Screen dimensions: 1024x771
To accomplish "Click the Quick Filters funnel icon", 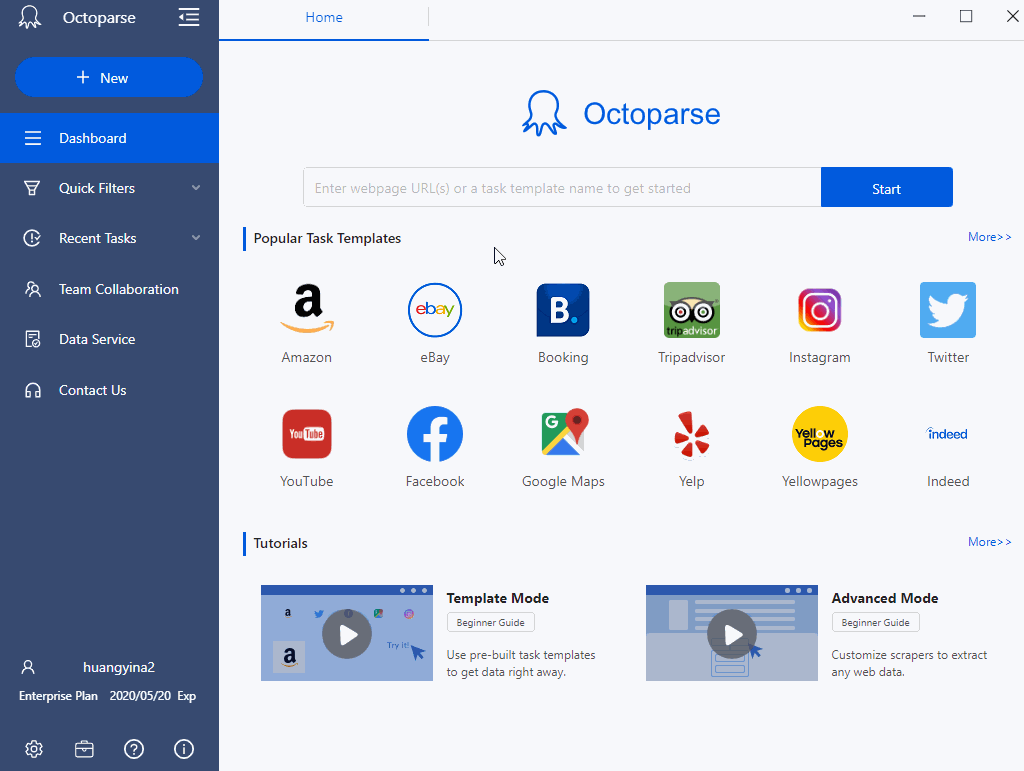I will [x=32, y=188].
